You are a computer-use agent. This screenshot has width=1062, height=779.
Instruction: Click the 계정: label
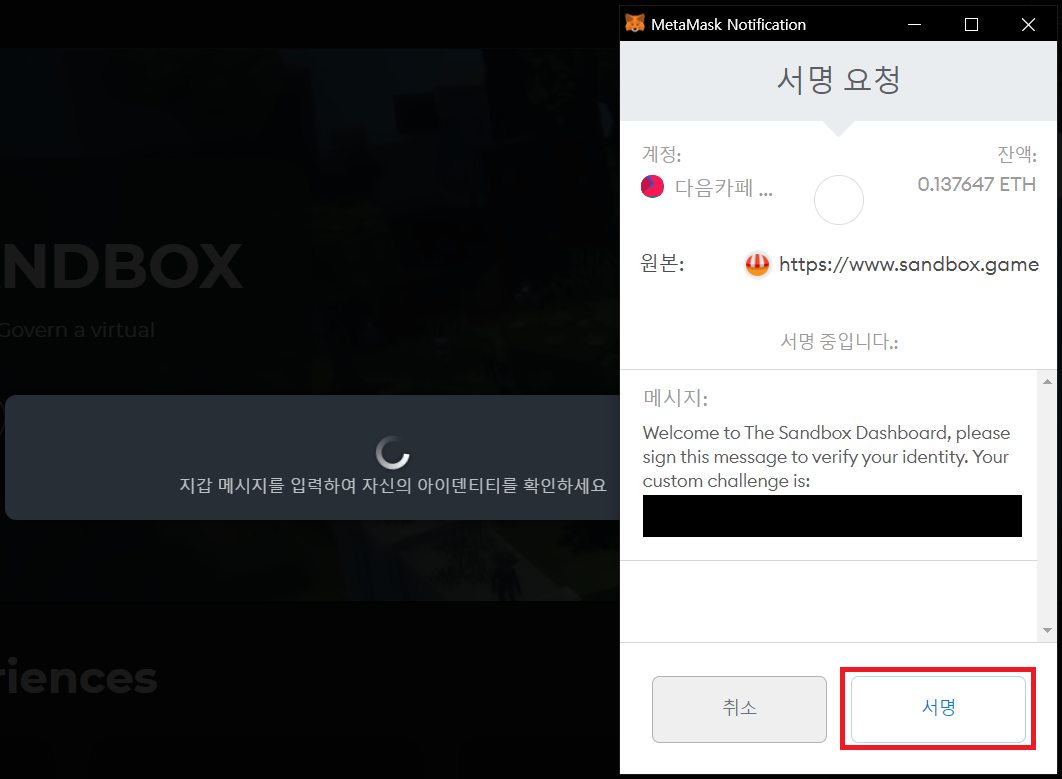[661, 154]
